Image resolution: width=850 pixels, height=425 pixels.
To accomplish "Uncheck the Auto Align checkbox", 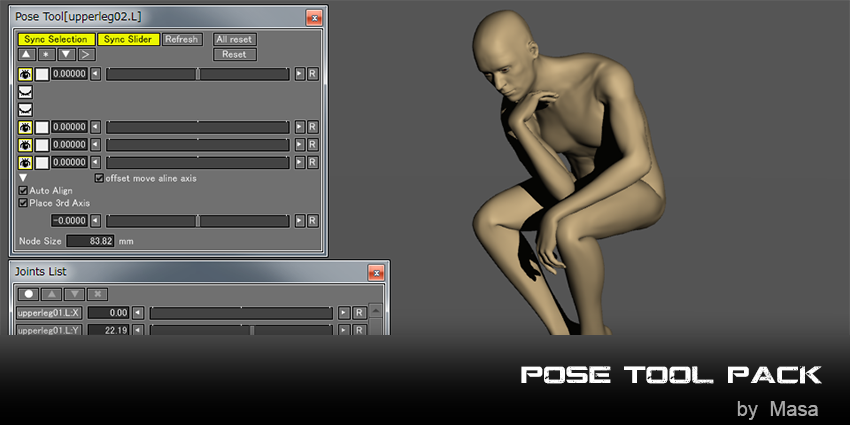I will tap(23, 191).
